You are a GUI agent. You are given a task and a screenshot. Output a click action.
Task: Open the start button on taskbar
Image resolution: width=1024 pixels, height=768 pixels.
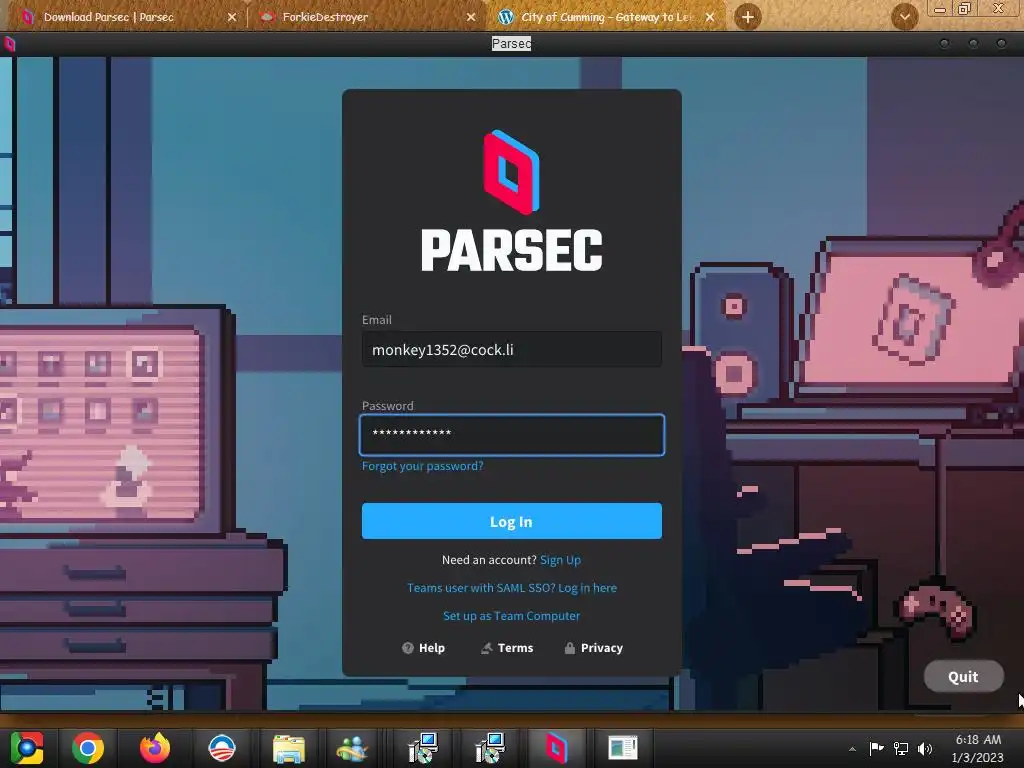(x=27, y=748)
